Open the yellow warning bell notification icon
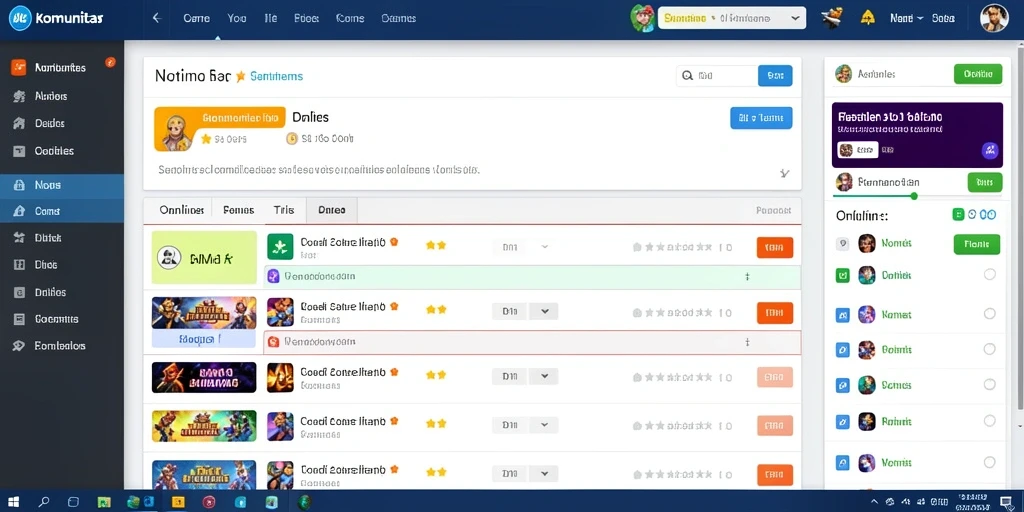The height and width of the screenshot is (512, 1024). [x=867, y=18]
